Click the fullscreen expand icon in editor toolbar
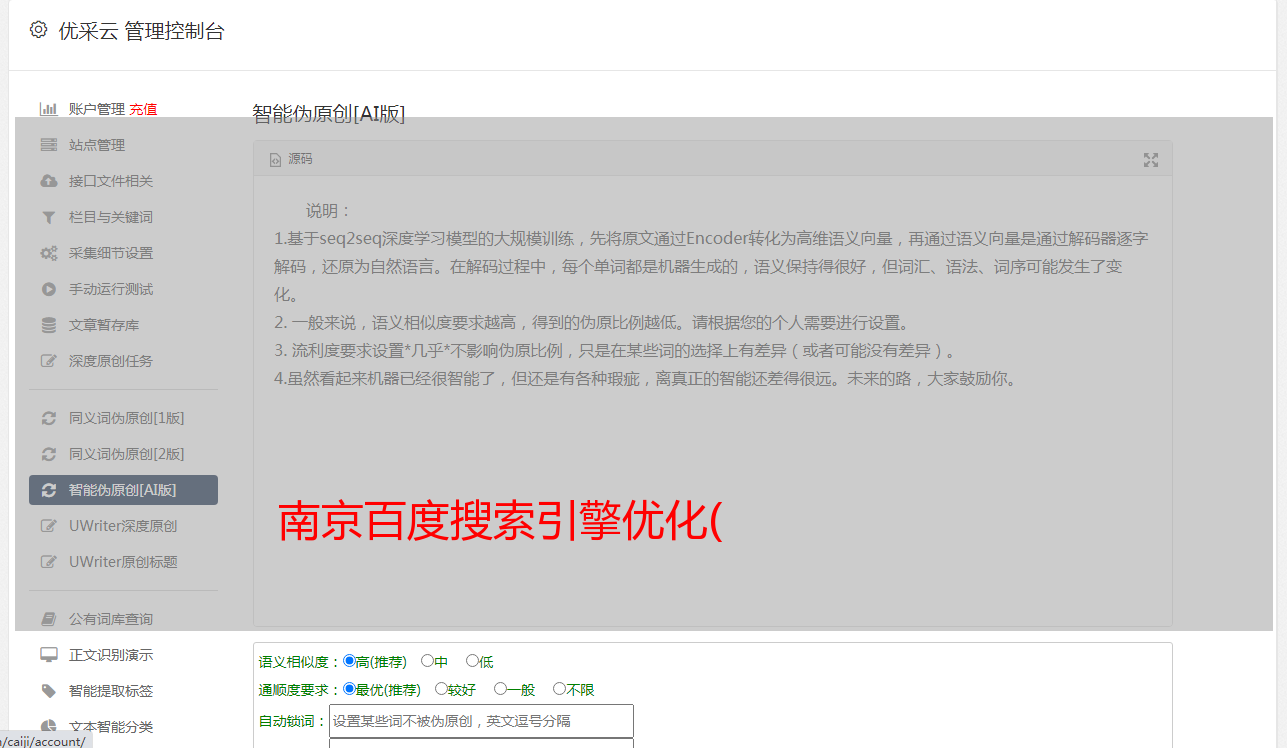The width and height of the screenshot is (1287, 748). click(1151, 160)
